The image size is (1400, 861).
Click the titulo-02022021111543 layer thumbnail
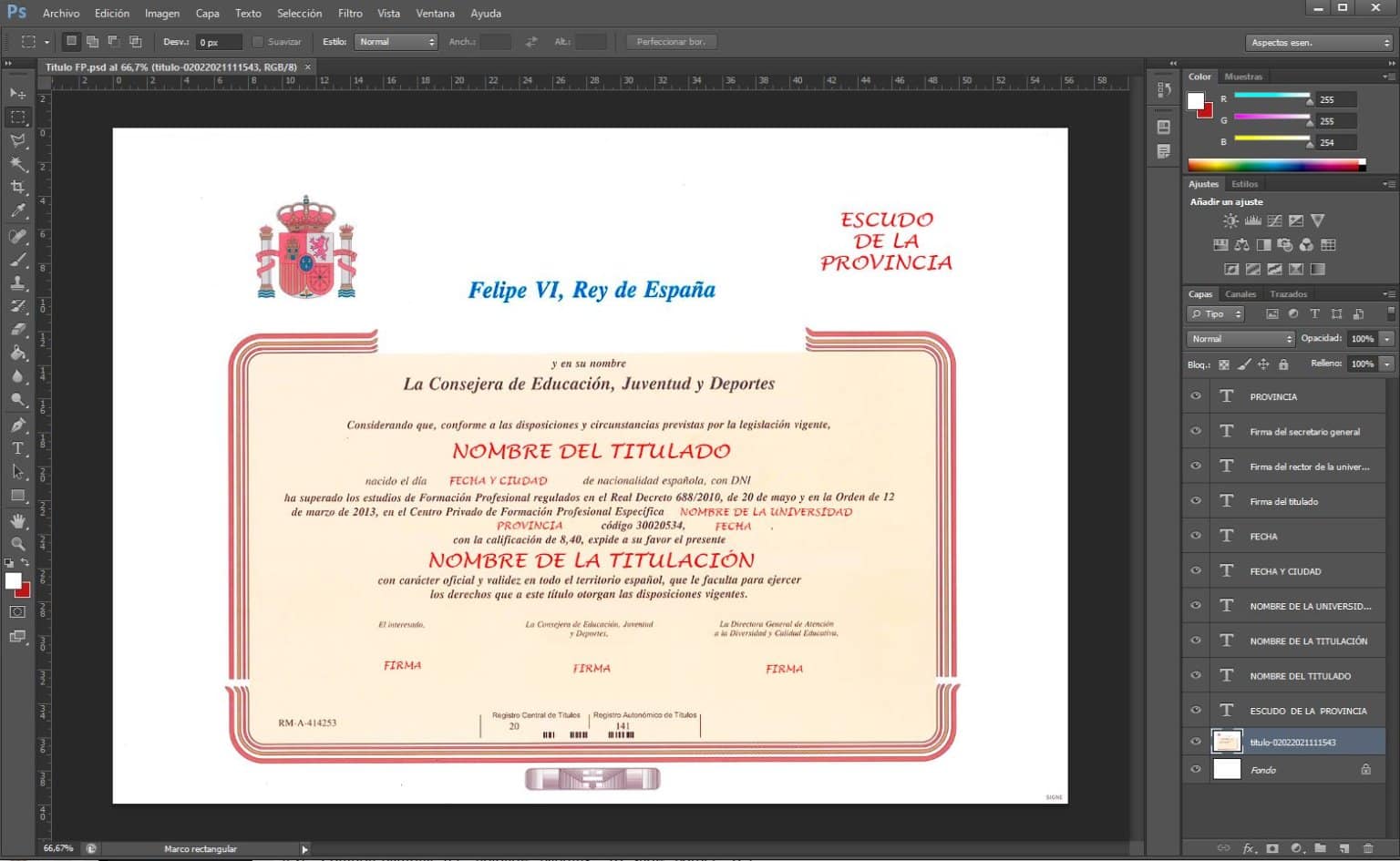click(x=1227, y=742)
